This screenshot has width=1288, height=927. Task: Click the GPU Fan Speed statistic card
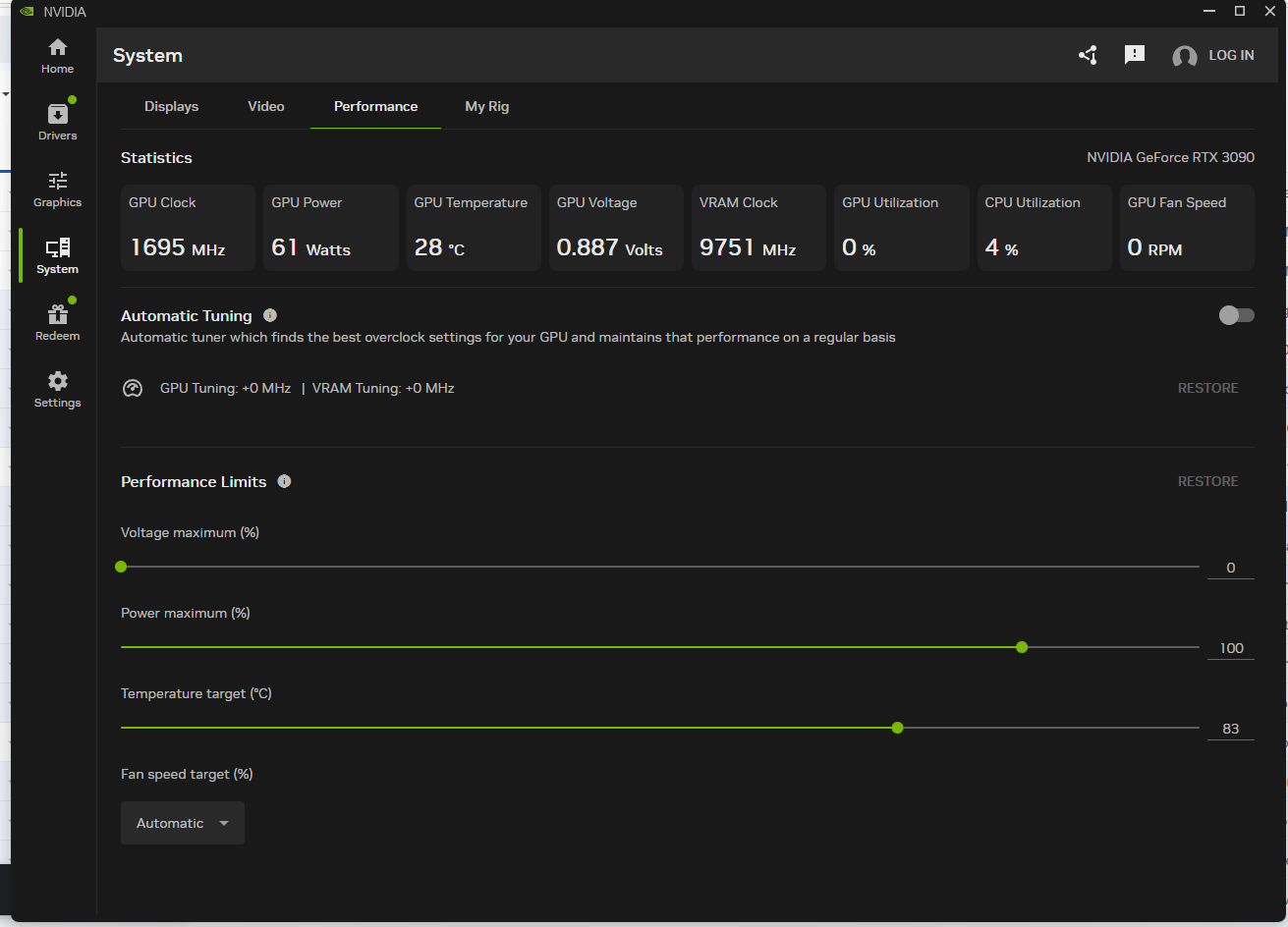tap(1187, 228)
